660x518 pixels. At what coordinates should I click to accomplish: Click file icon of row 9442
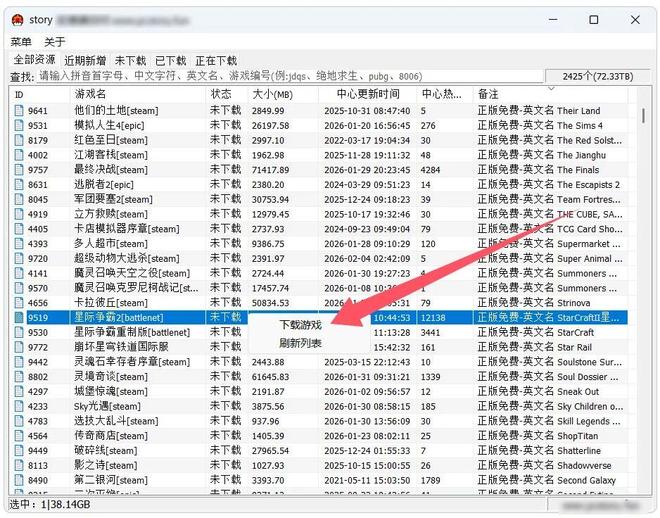(19, 362)
